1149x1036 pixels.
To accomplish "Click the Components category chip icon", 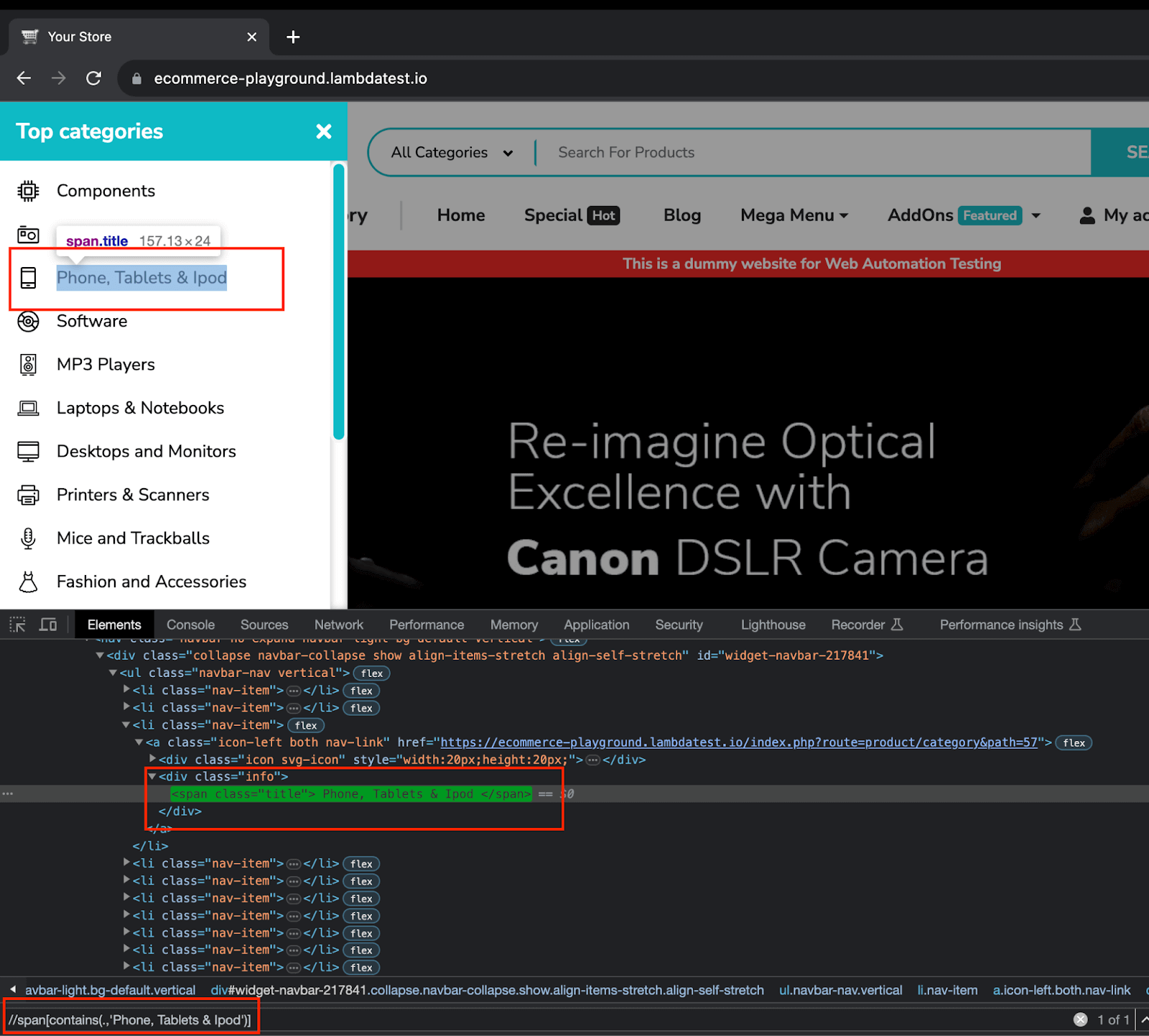I will click(28, 191).
